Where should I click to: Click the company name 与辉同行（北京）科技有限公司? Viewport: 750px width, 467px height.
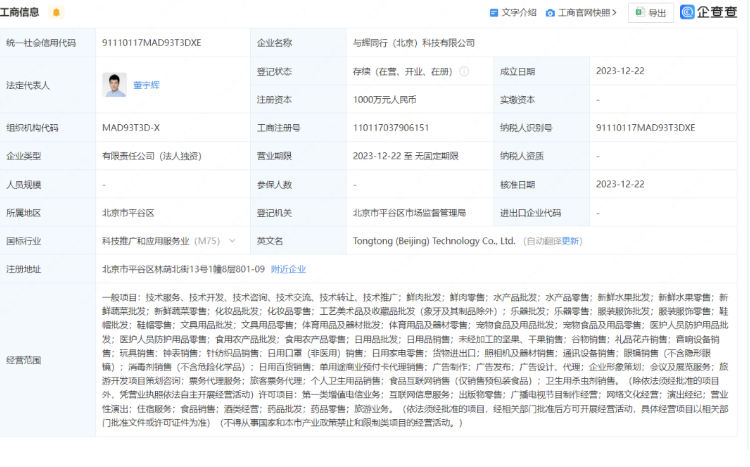tap(413, 44)
